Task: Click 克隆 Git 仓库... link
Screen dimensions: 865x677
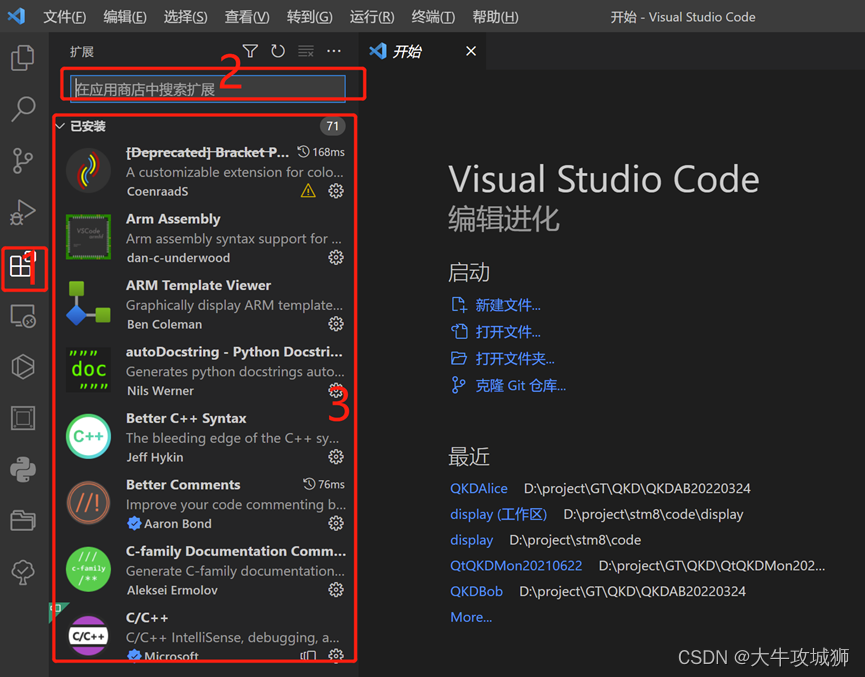Action: [521, 386]
